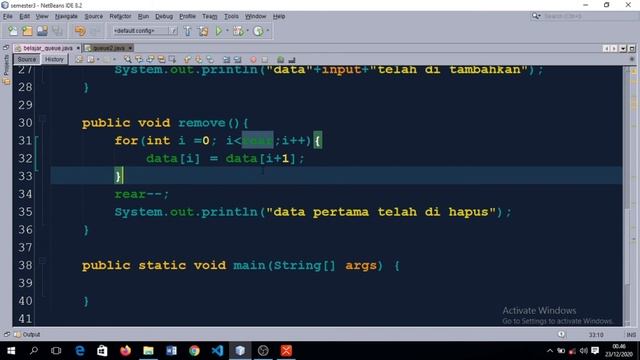Expand Profile Project dropdown arrow

[268, 31]
